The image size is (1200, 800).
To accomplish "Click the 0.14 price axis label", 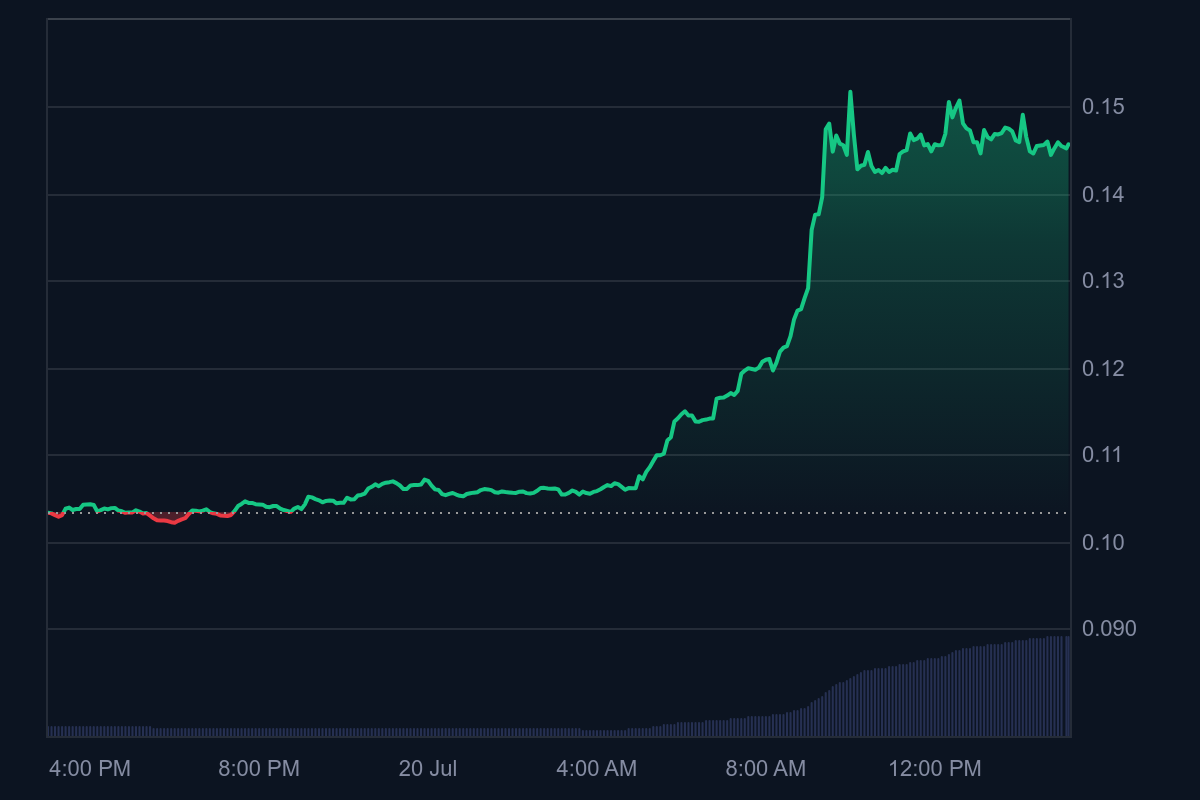I will pos(1103,194).
